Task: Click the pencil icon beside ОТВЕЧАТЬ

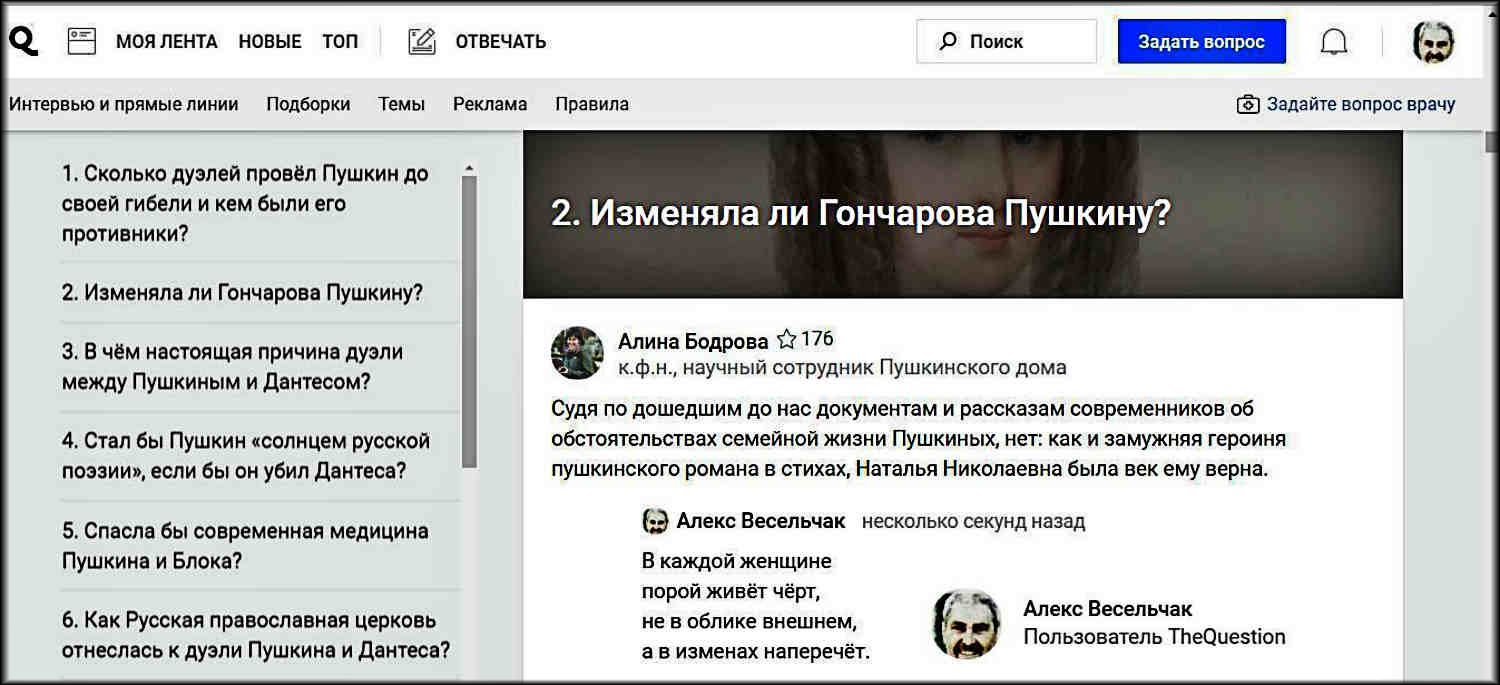Action: point(422,41)
